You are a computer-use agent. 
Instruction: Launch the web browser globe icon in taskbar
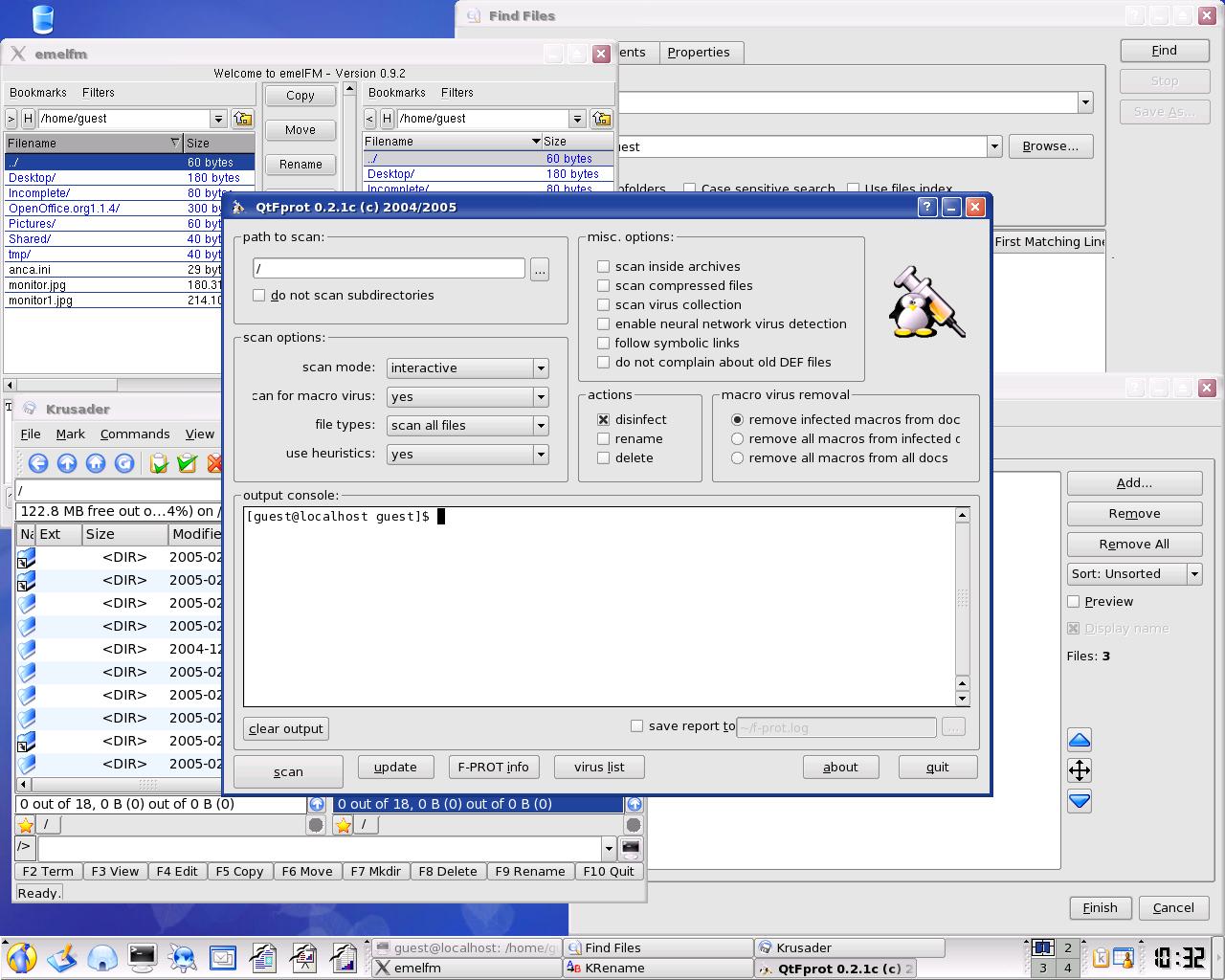pyautogui.click(x=183, y=957)
